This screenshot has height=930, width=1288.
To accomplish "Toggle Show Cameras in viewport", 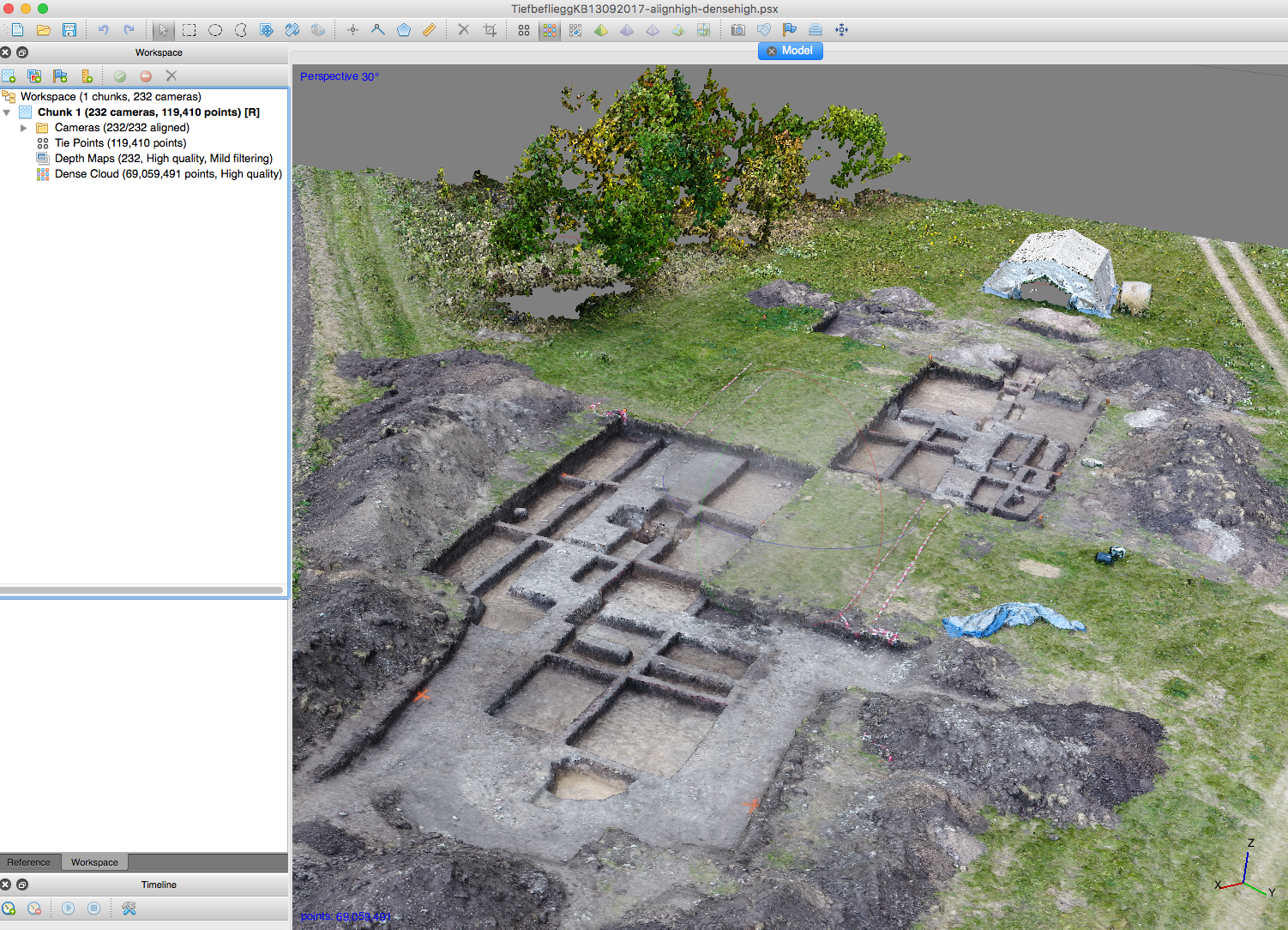I will click(x=738, y=30).
